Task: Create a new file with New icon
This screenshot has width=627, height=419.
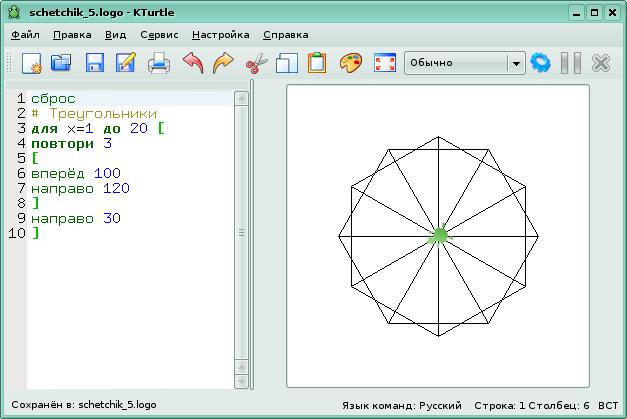Action: click(x=31, y=63)
